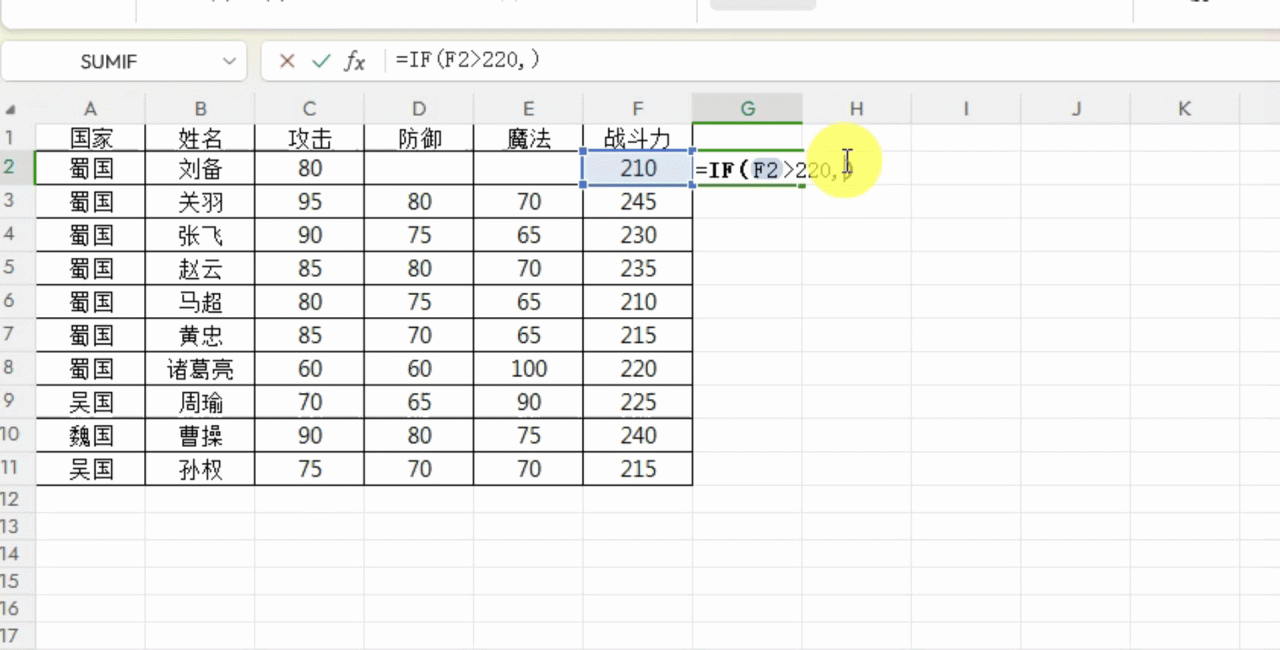Click the 攻击 header cell

point(309,137)
